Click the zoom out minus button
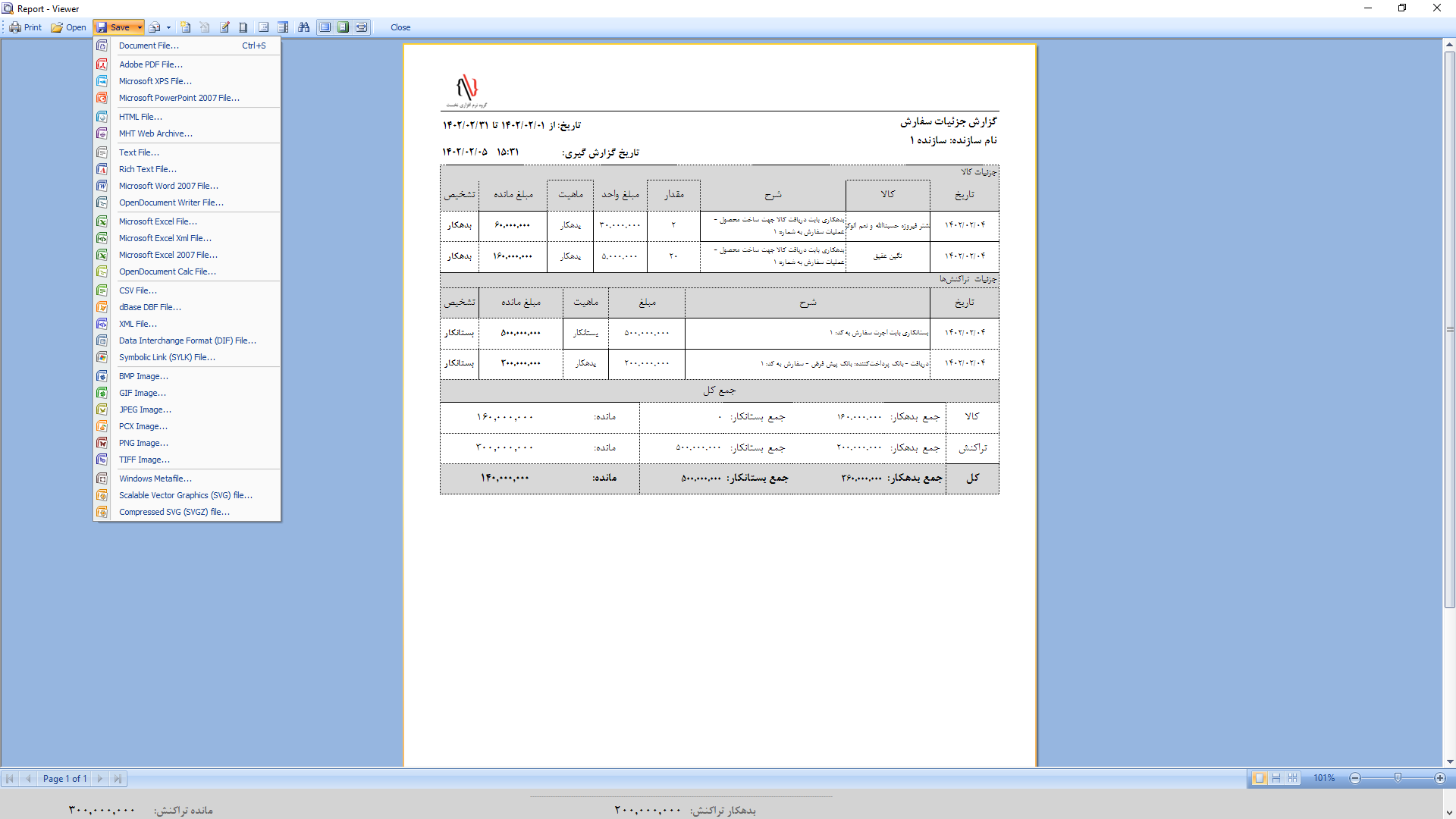This screenshot has height=819, width=1456. coord(1355,778)
